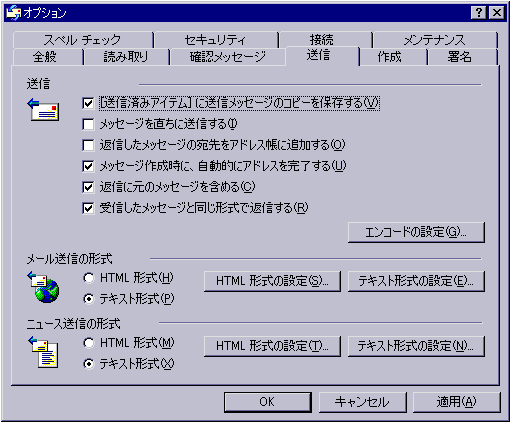Click the globe mail format icon
Viewport: 511px width, 423px height.
(x=44, y=287)
